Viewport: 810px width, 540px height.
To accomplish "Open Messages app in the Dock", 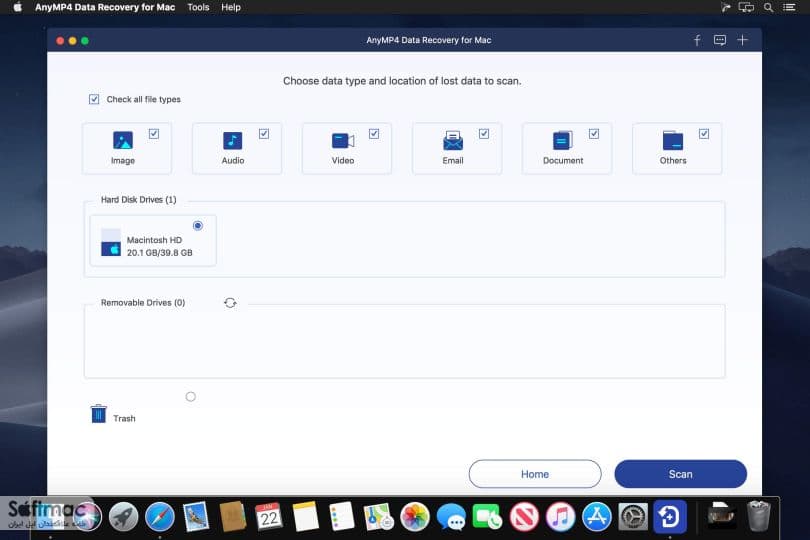I will click(451, 516).
